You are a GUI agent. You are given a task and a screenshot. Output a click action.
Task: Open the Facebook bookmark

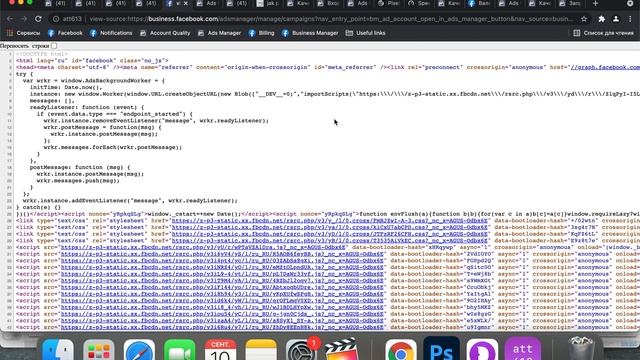65,33
